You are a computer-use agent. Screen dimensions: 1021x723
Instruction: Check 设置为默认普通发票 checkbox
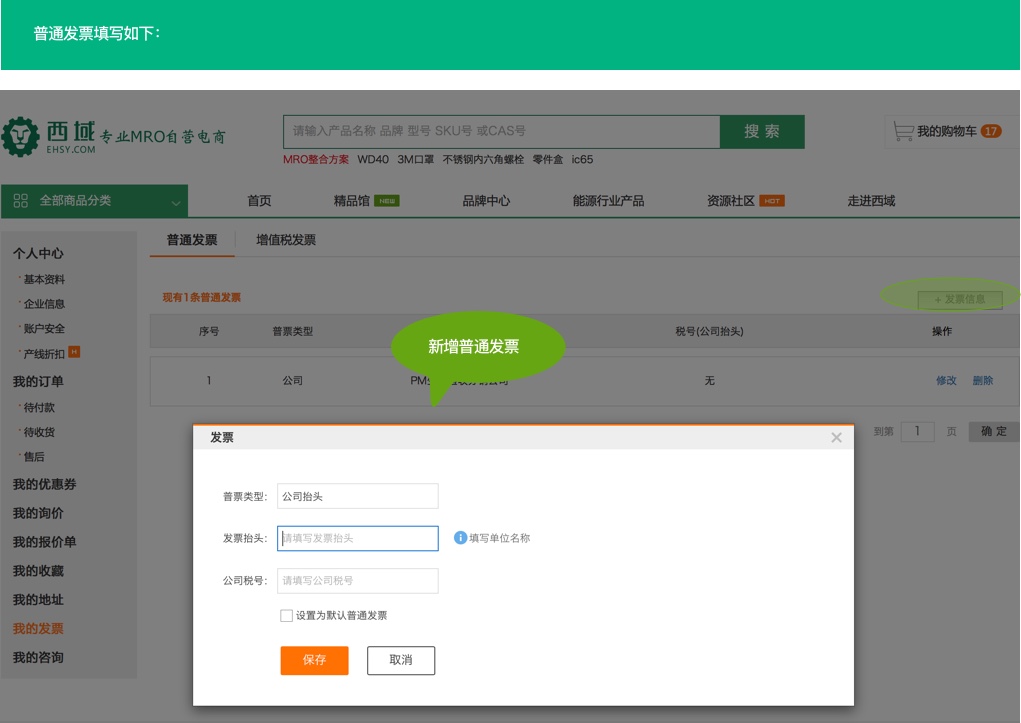pyautogui.click(x=287, y=616)
